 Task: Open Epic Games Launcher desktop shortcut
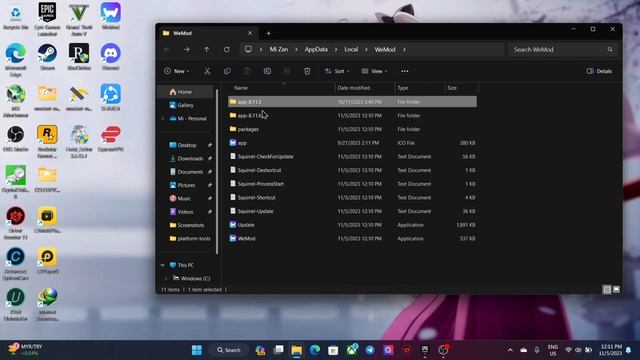coord(47,19)
